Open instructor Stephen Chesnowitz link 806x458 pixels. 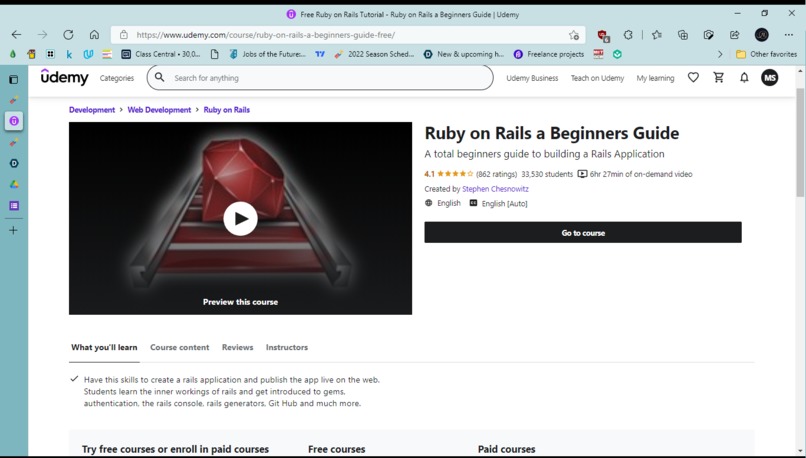[x=495, y=189]
